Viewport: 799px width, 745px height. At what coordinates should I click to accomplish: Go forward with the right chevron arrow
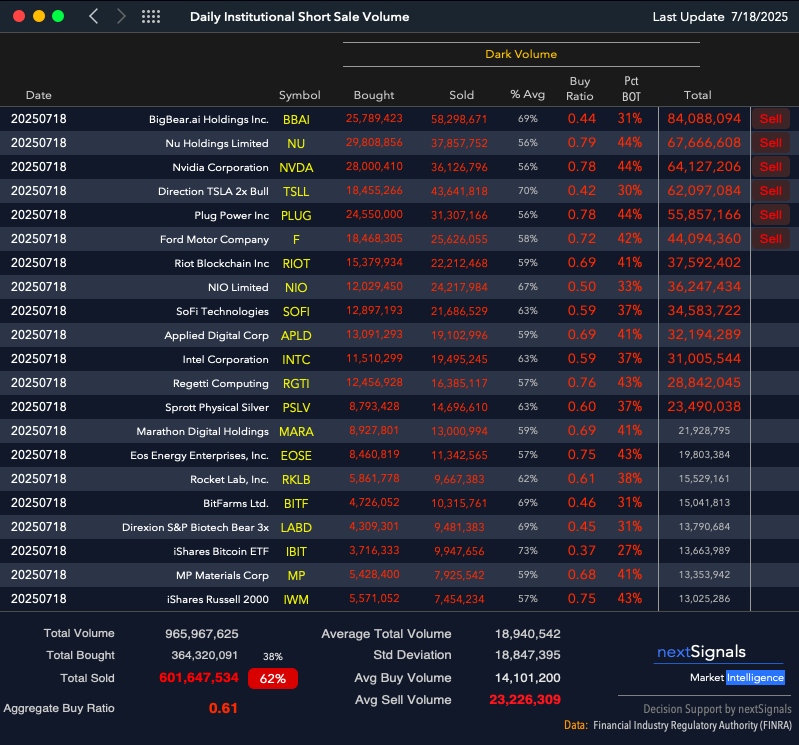coord(121,16)
